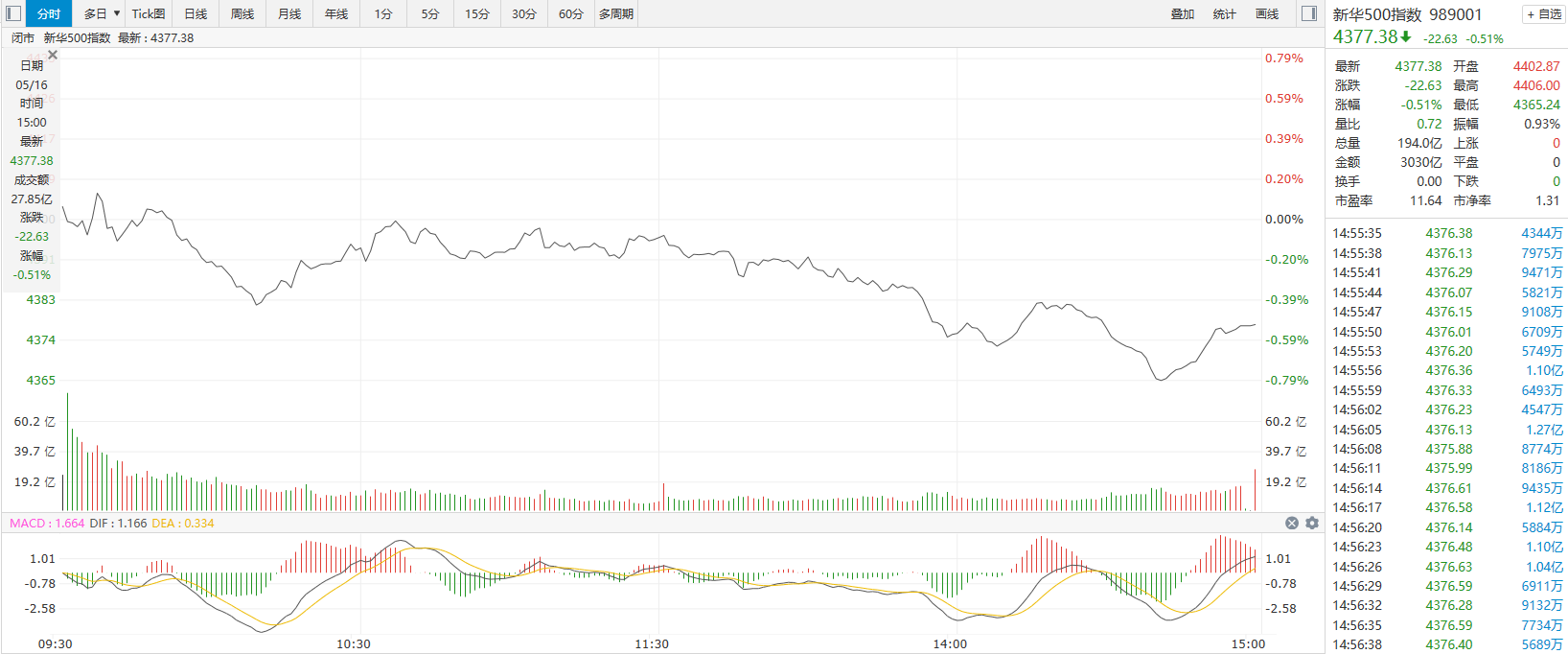Open the 多周期 multi-period view
The width and height of the screenshot is (1568, 654).
pyautogui.click(x=616, y=13)
